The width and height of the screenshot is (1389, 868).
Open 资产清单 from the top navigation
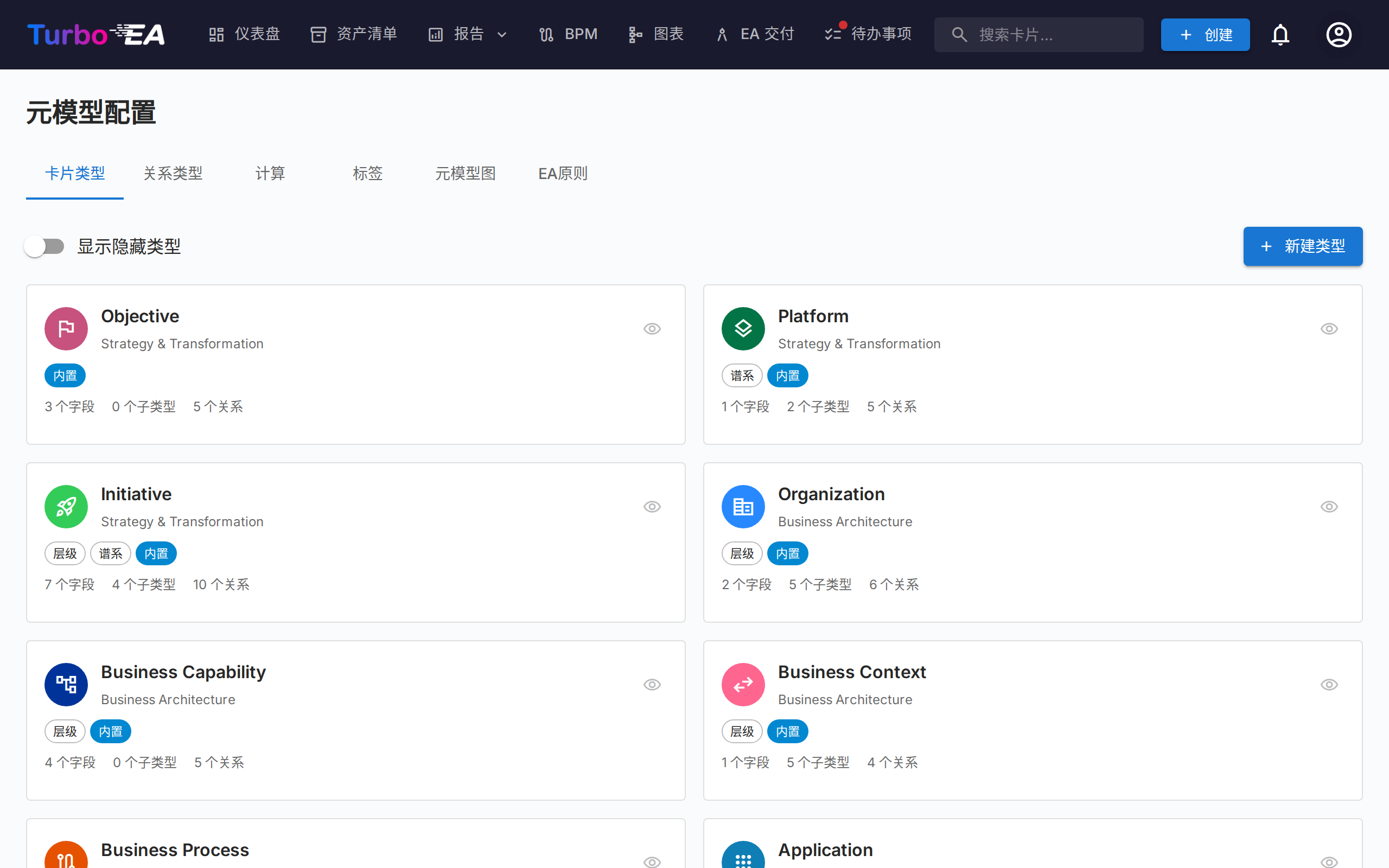[353, 34]
